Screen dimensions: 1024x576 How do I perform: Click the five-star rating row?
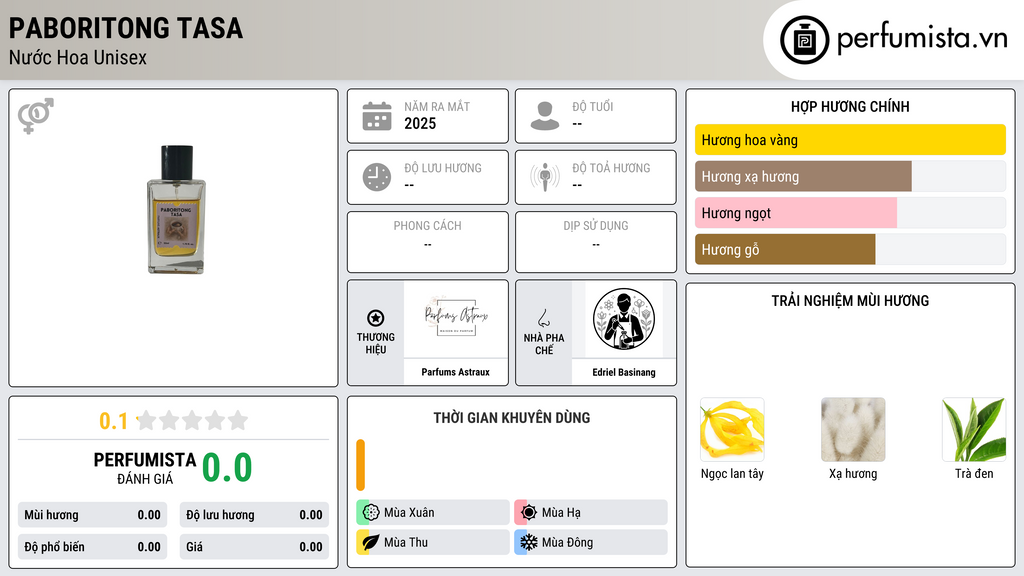pos(193,420)
